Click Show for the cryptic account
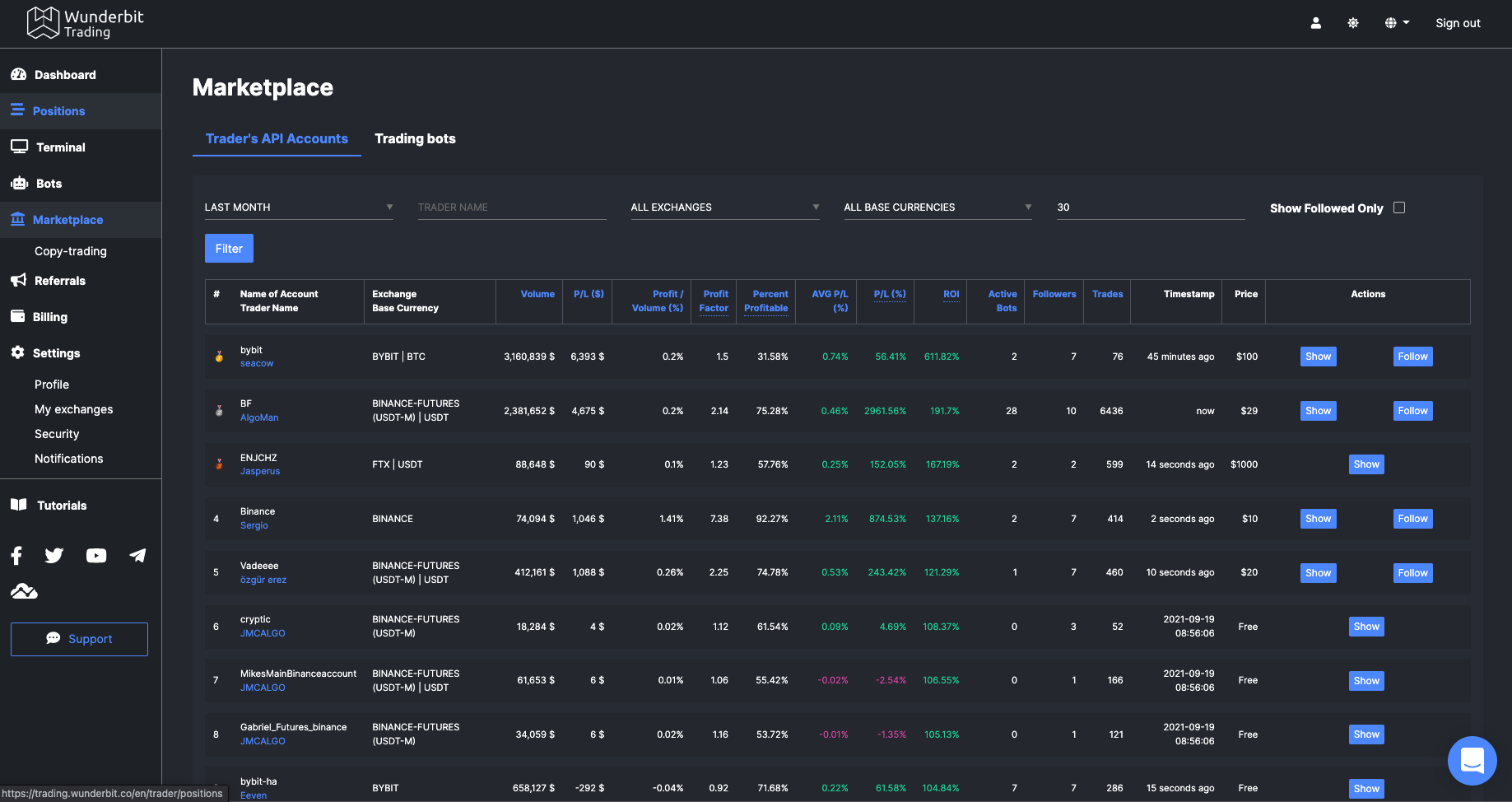 pos(1366,627)
